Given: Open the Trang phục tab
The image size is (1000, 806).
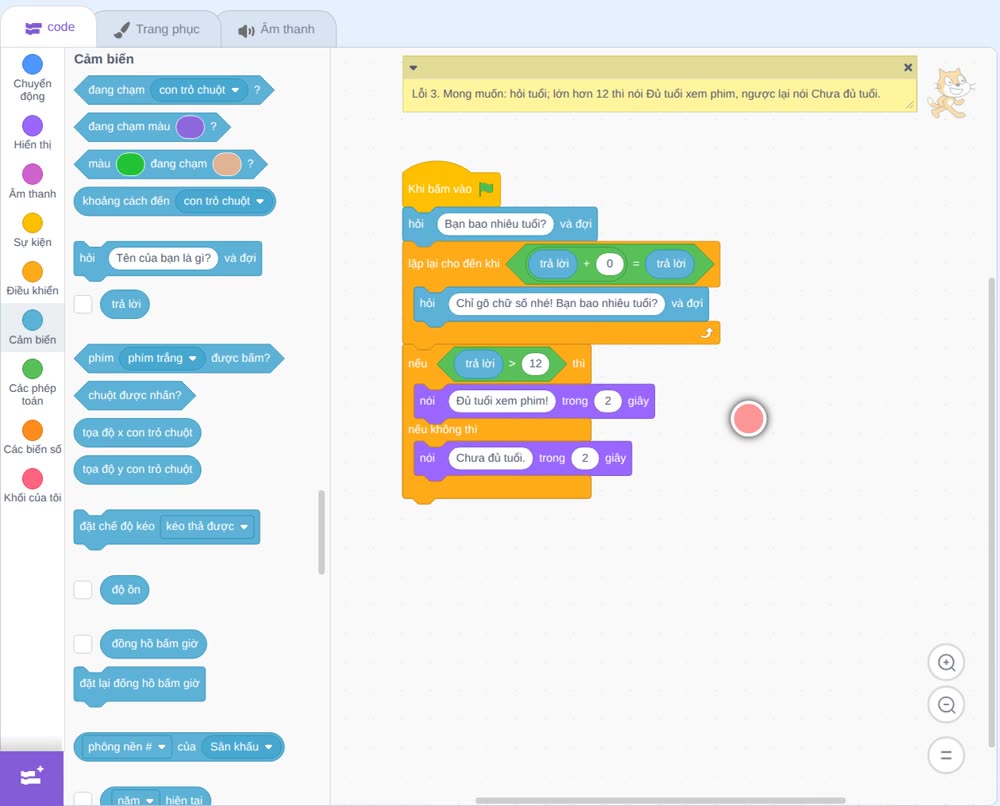Looking at the screenshot, I should (157, 29).
